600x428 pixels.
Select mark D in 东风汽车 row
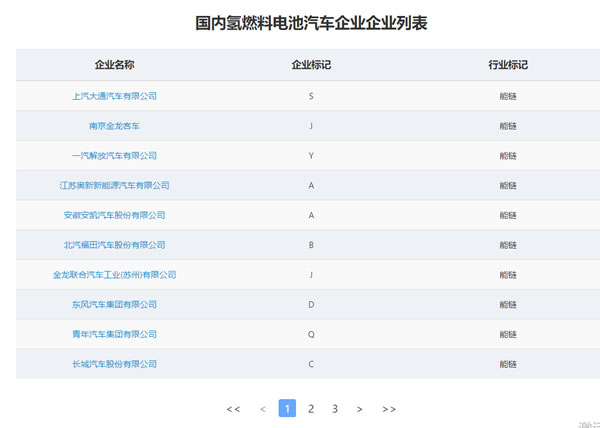[311, 304]
